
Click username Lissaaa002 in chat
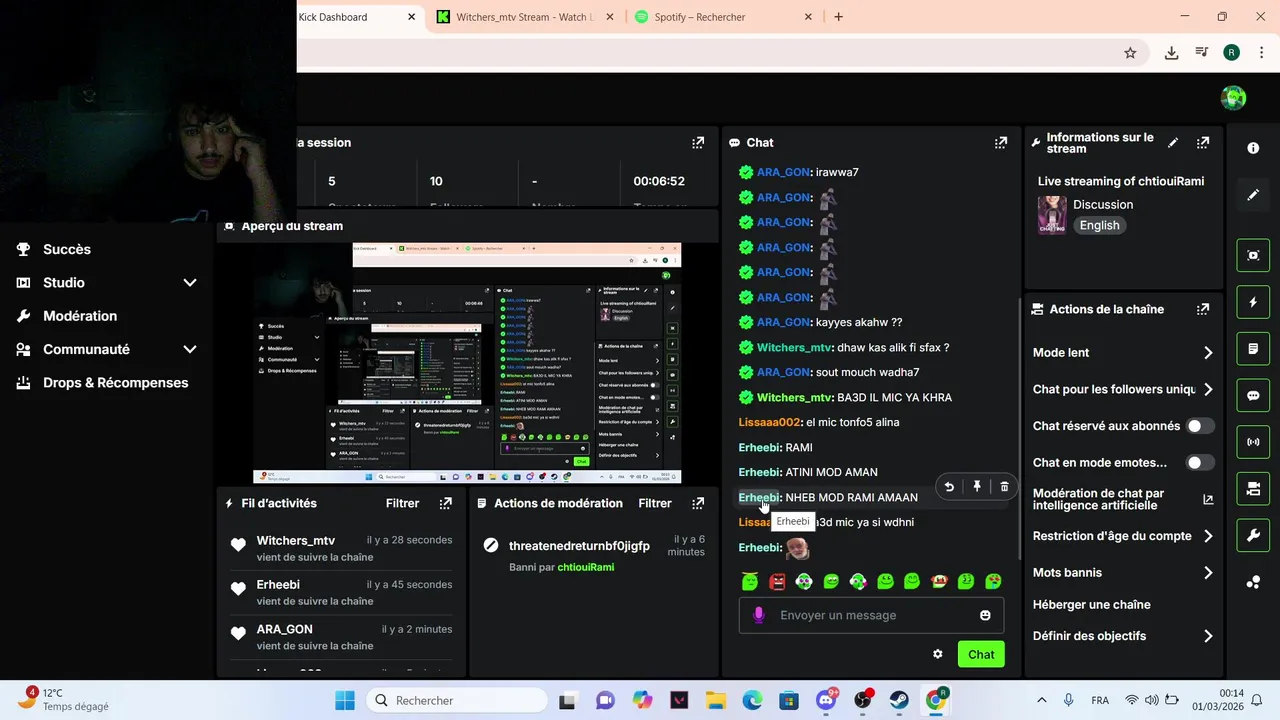point(769,422)
